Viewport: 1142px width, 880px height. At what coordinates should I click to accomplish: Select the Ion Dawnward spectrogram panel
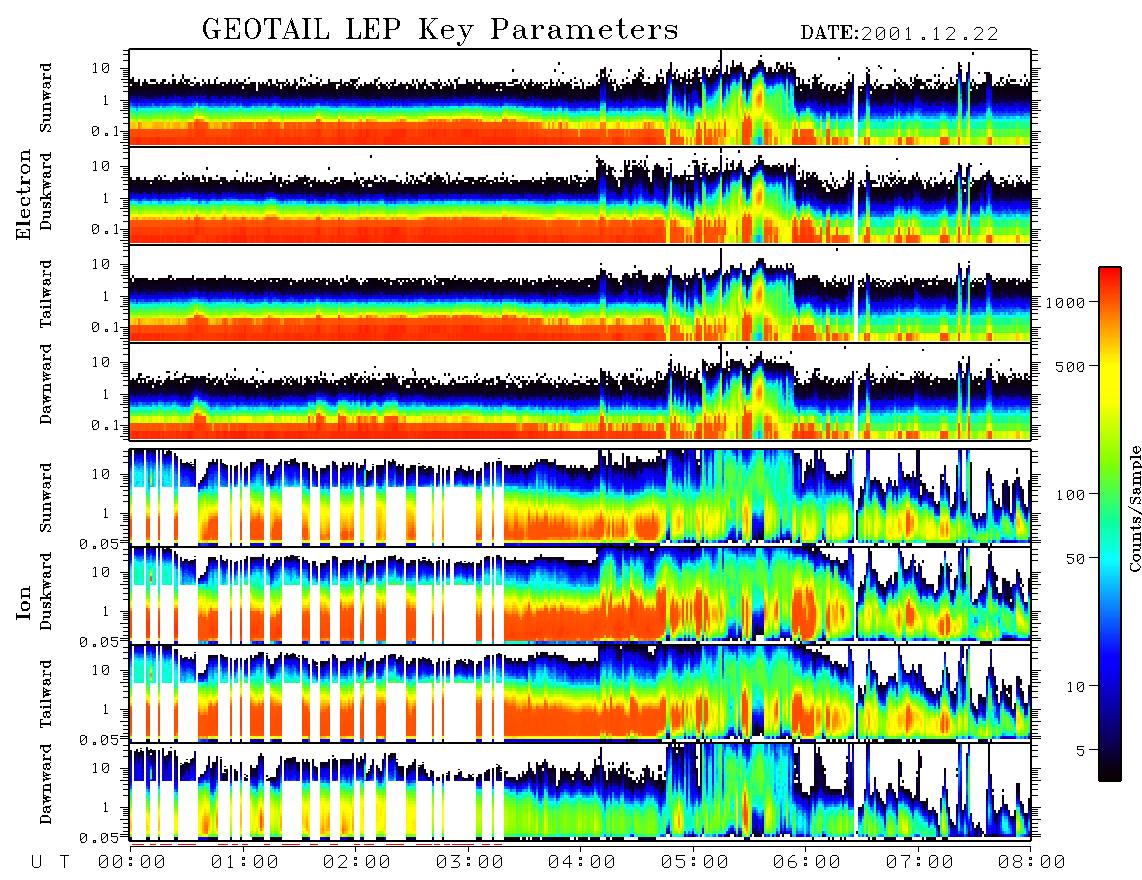580,790
